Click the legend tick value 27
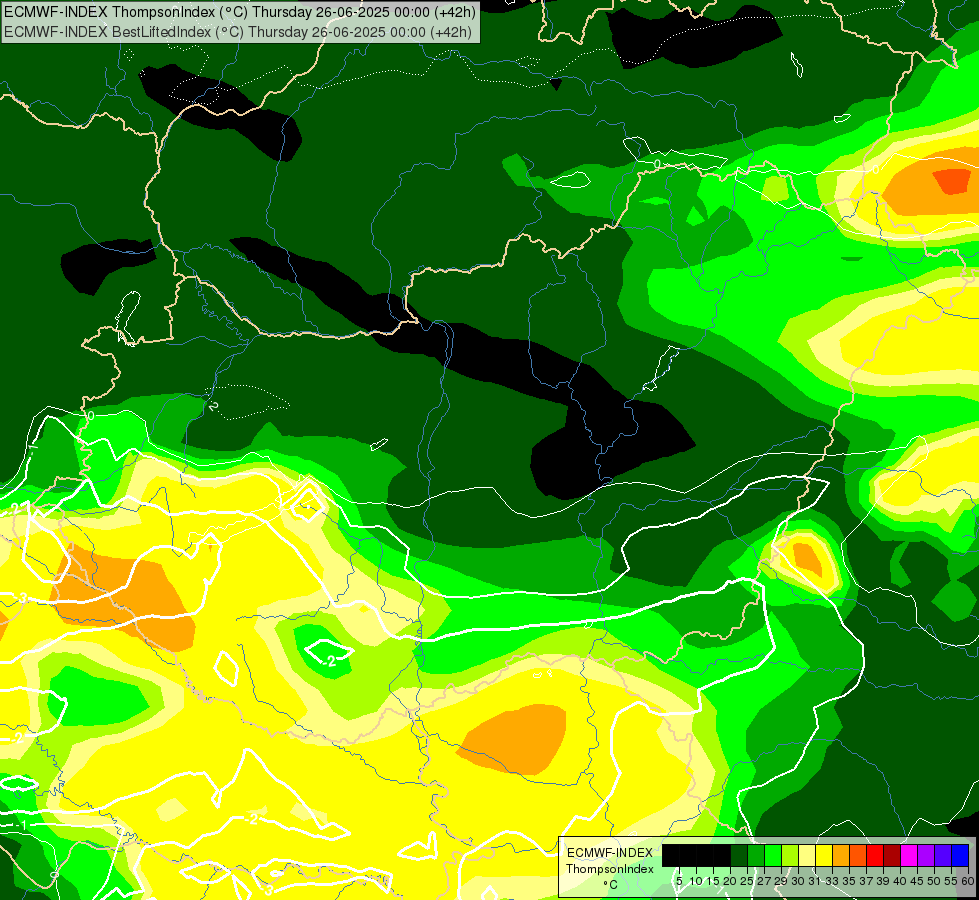The image size is (979, 900). pyautogui.click(x=764, y=881)
